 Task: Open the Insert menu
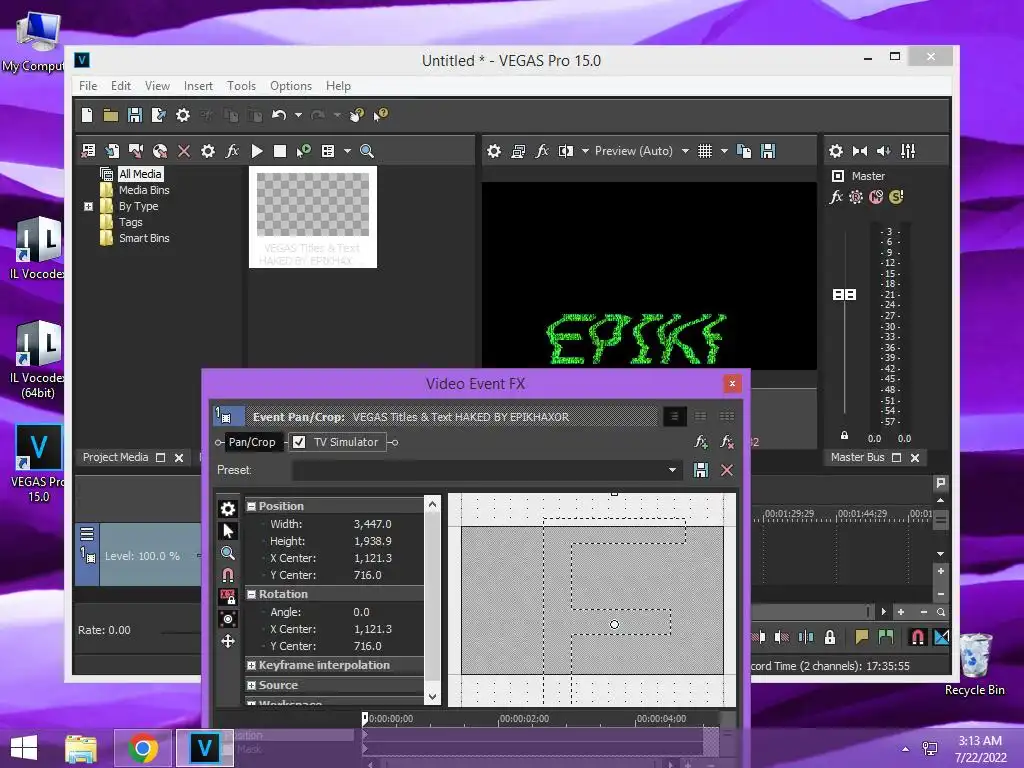(x=198, y=86)
